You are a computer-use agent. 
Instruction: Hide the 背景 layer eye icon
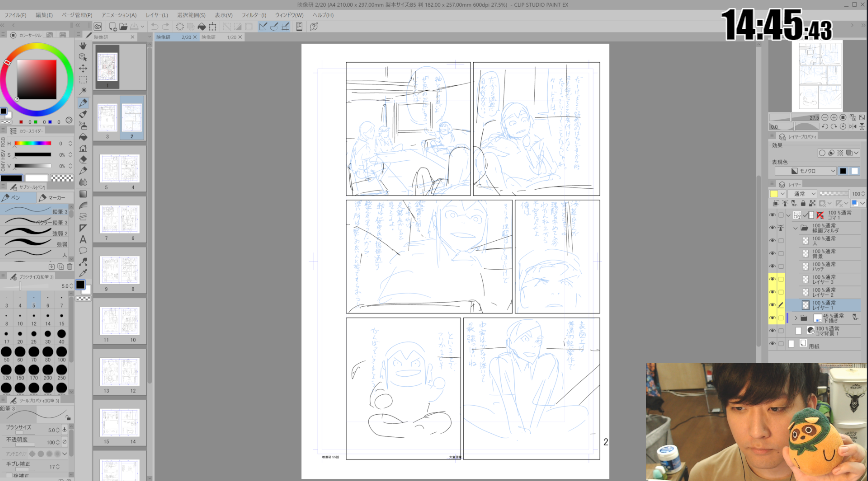click(772, 254)
